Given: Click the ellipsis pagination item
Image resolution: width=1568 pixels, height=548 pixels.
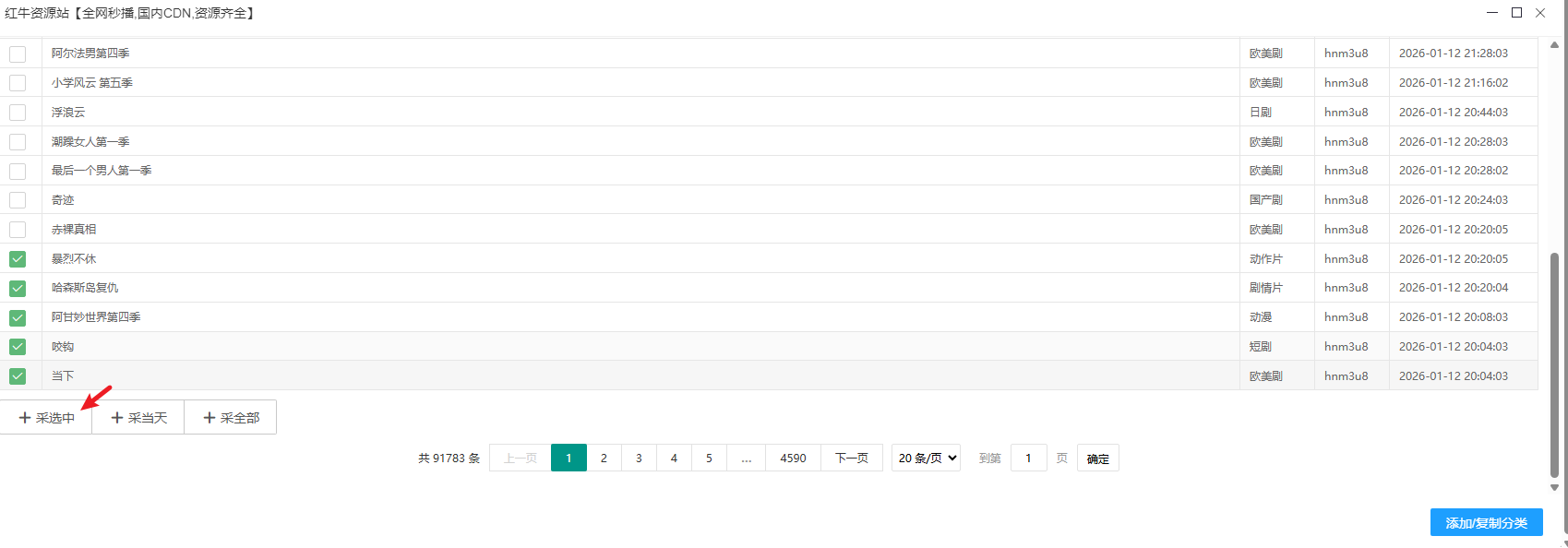Looking at the screenshot, I should pyautogui.click(x=746, y=458).
